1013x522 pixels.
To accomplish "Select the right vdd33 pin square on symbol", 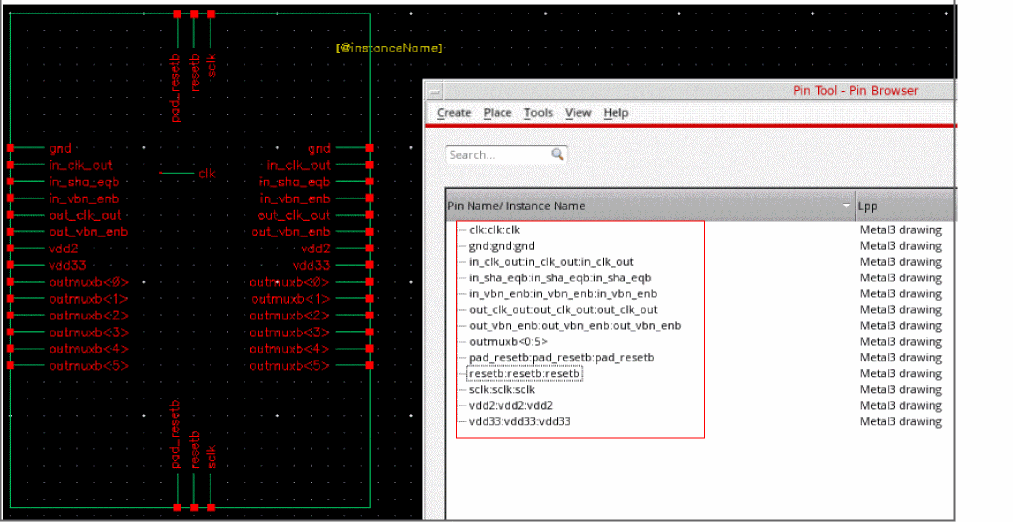I will click(370, 266).
